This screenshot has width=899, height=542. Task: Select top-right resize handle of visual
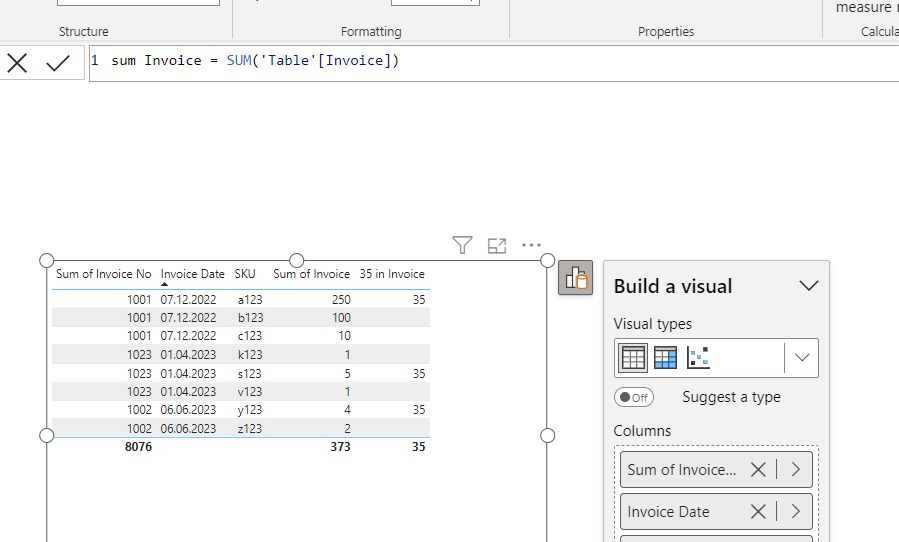[548, 260]
